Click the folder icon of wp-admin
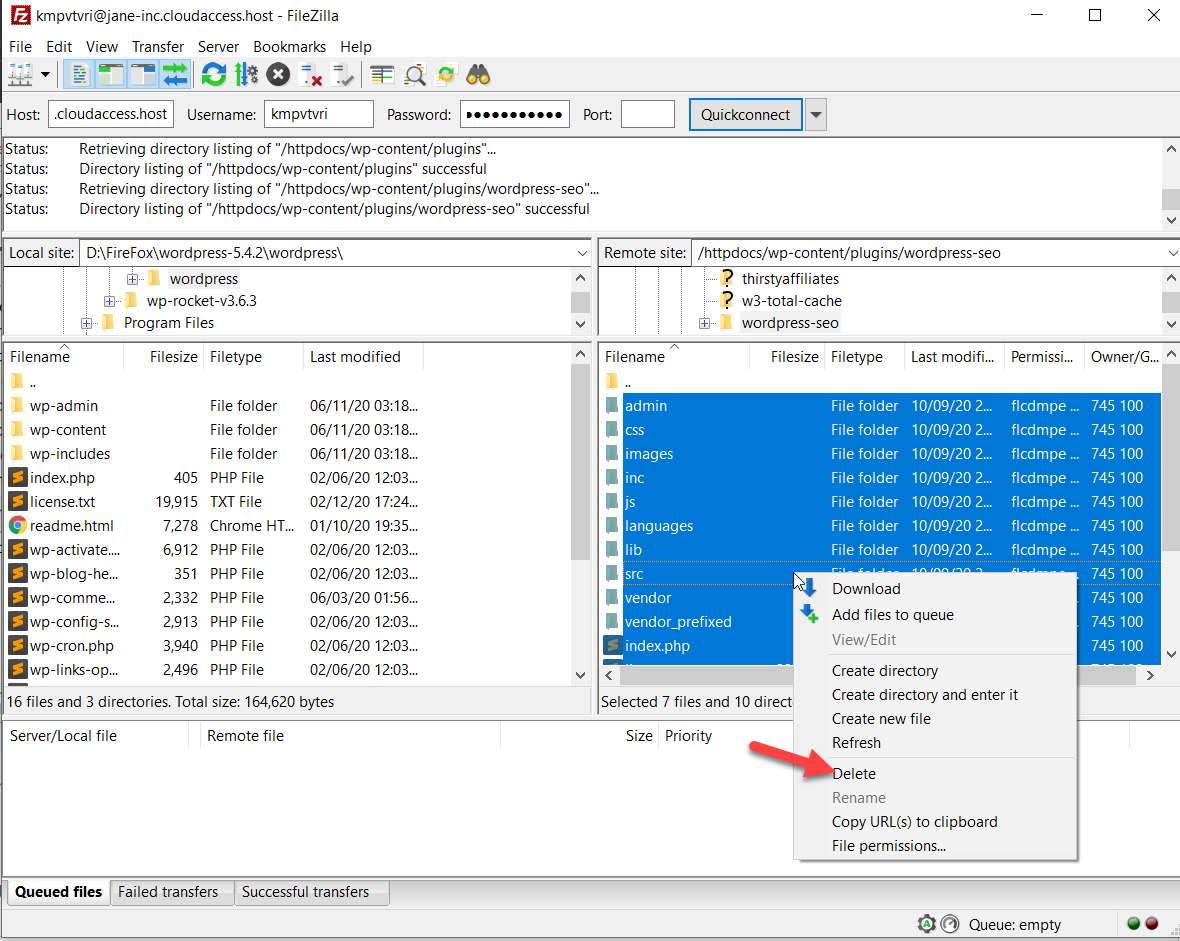 (x=18, y=405)
